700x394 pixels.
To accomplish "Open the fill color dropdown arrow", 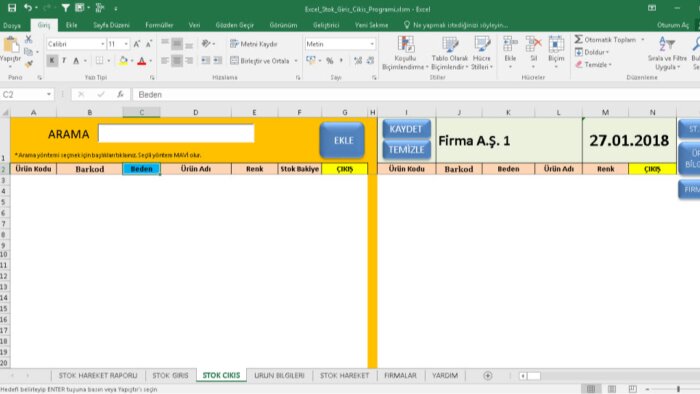I will pyautogui.click(x=132, y=61).
